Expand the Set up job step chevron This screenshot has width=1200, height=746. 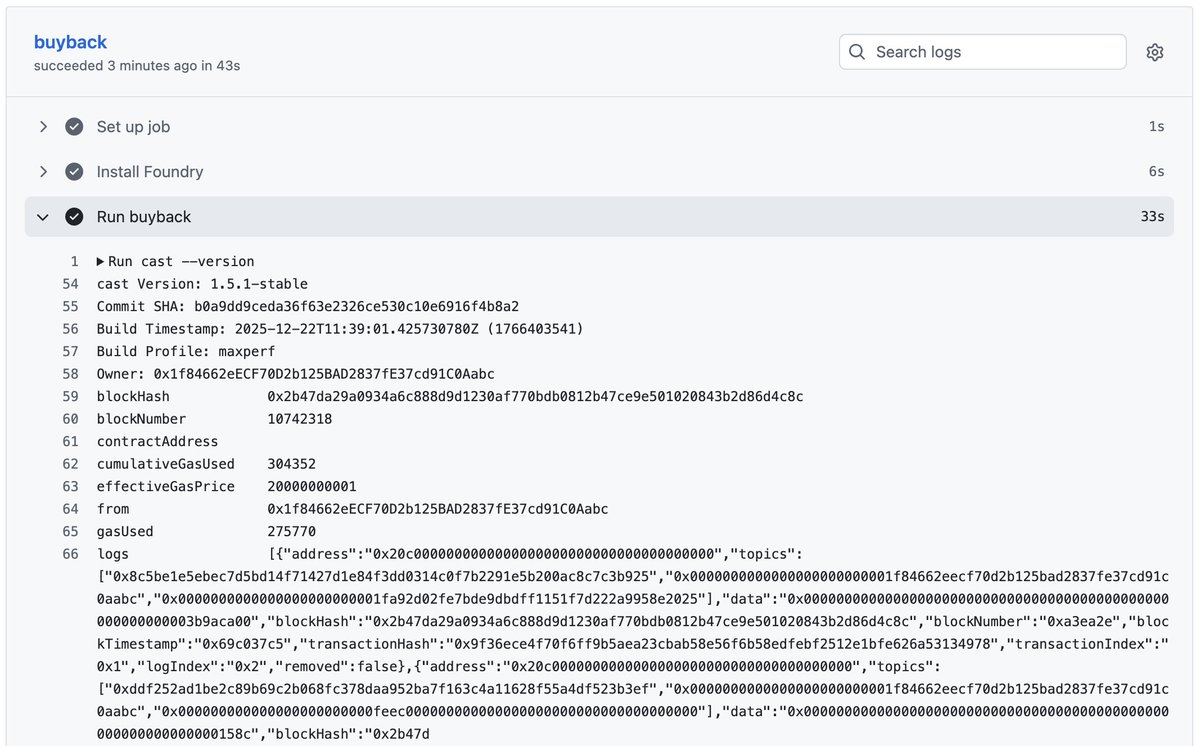(x=43, y=127)
